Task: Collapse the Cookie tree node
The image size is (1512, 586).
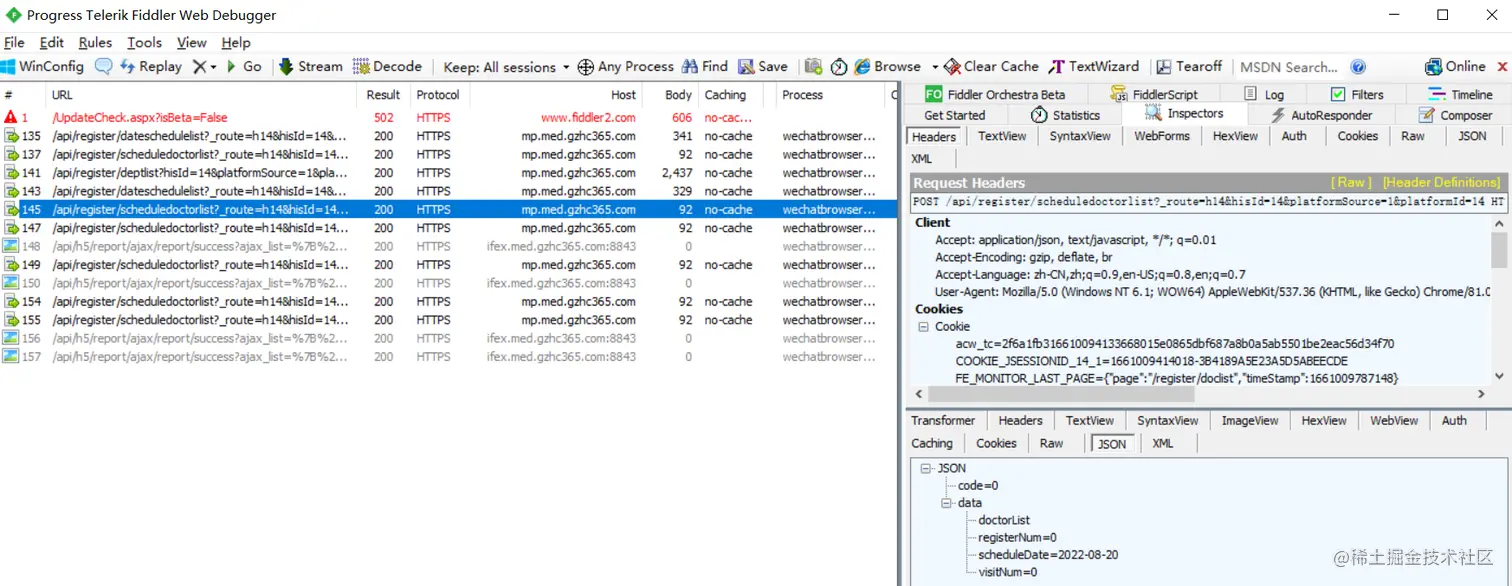Action: [x=921, y=327]
